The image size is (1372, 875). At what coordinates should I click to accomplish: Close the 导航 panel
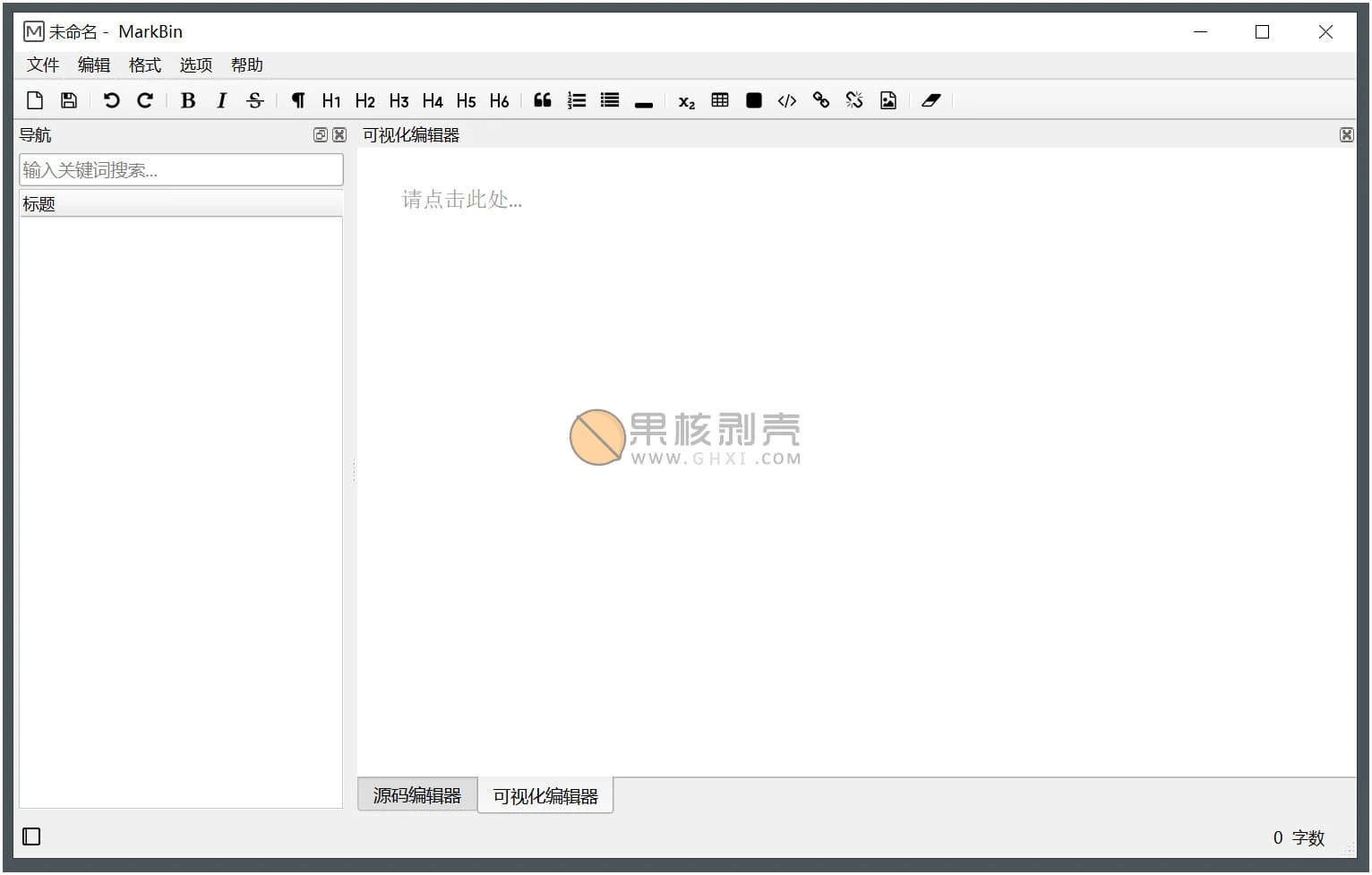(339, 135)
